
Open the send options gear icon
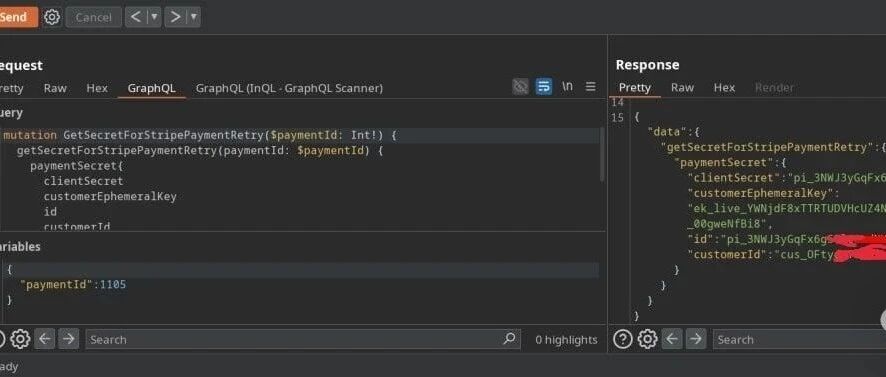(x=52, y=17)
